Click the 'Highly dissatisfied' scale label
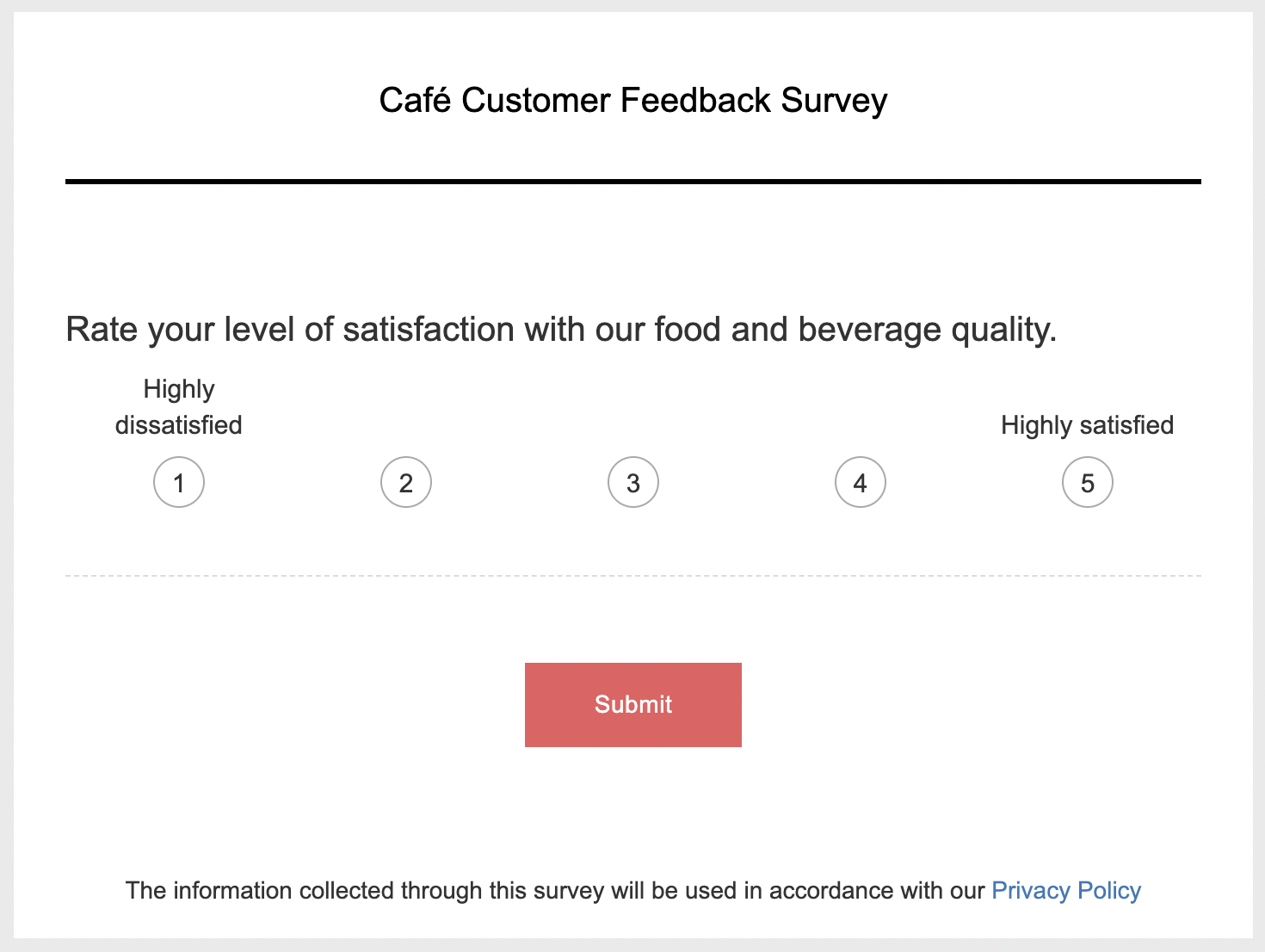The height and width of the screenshot is (952, 1265). coord(179,407)
